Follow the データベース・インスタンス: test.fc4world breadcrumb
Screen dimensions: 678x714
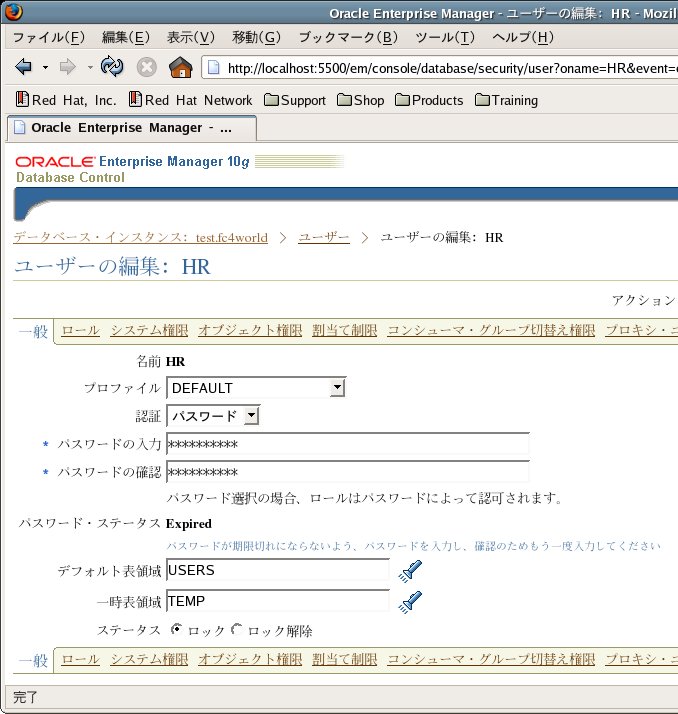coord(140,237)
